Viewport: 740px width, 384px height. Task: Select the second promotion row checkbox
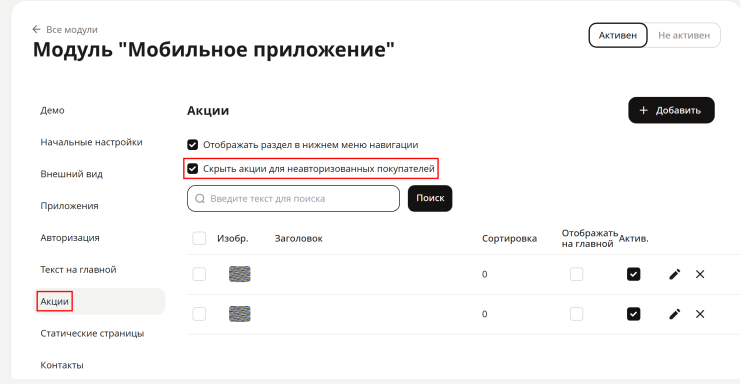click(x=199, y=314)
